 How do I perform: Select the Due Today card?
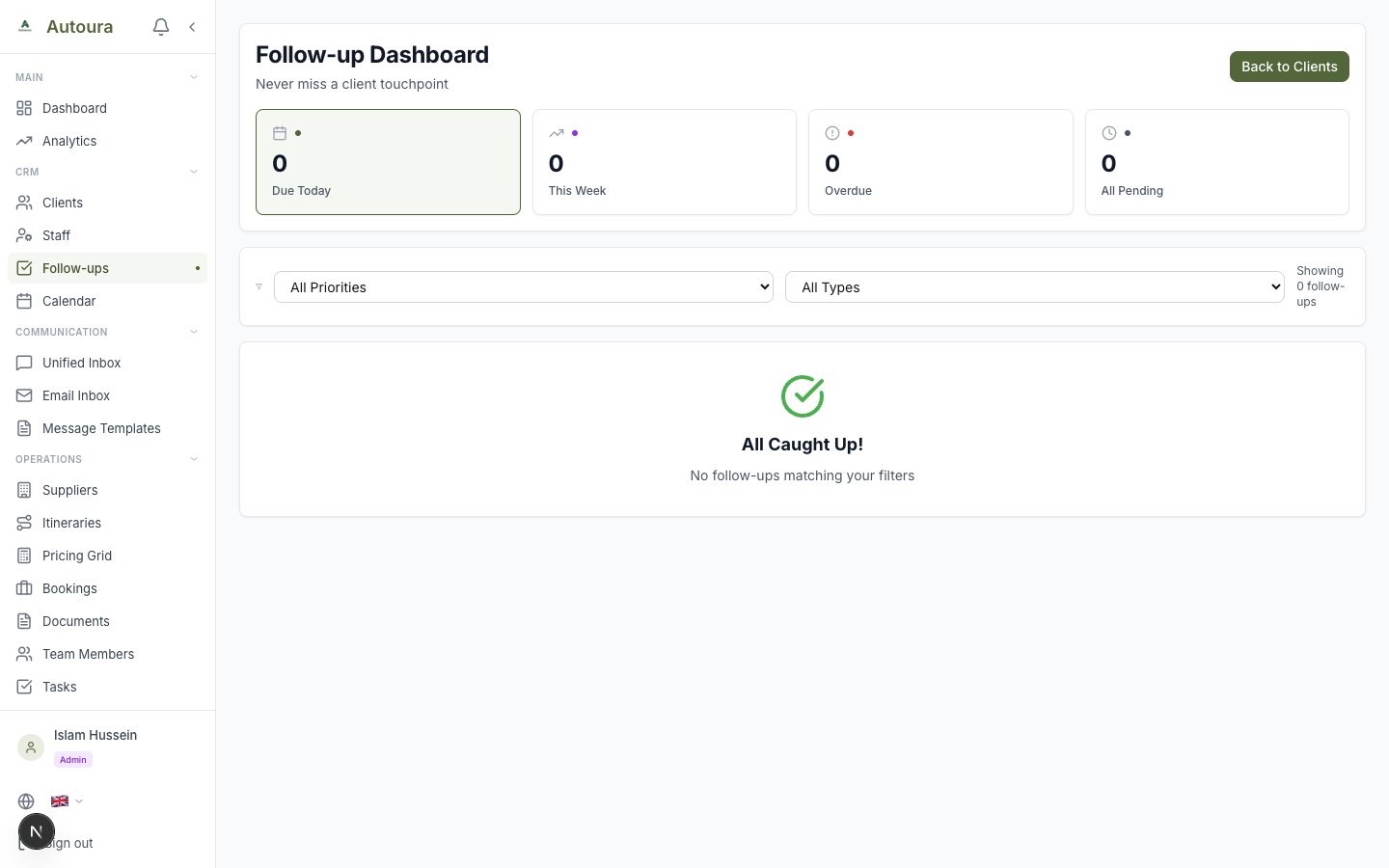tap(388, 162)
